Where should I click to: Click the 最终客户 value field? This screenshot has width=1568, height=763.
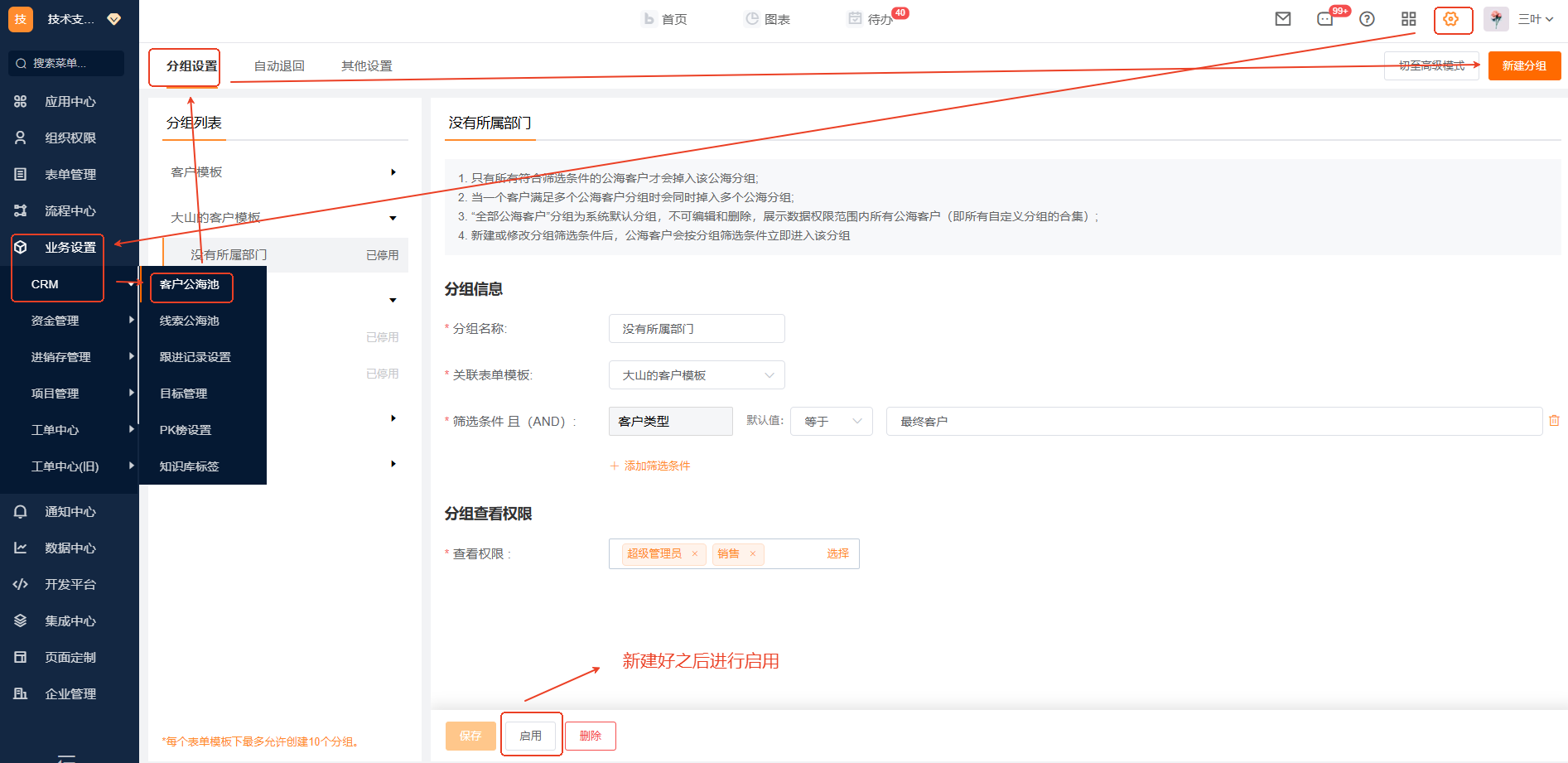pyautogui.click(x=1214, y=422)
